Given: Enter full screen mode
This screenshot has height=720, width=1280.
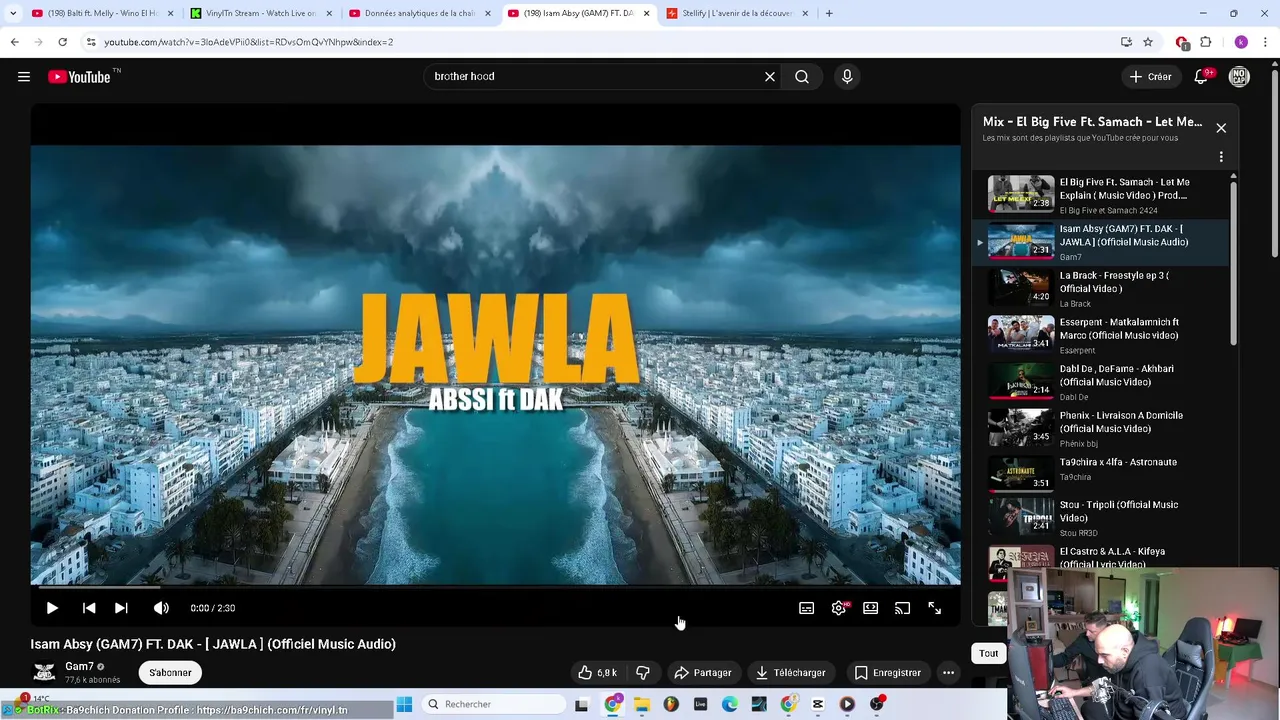Looking at the screenshot, I should point(935,608).
